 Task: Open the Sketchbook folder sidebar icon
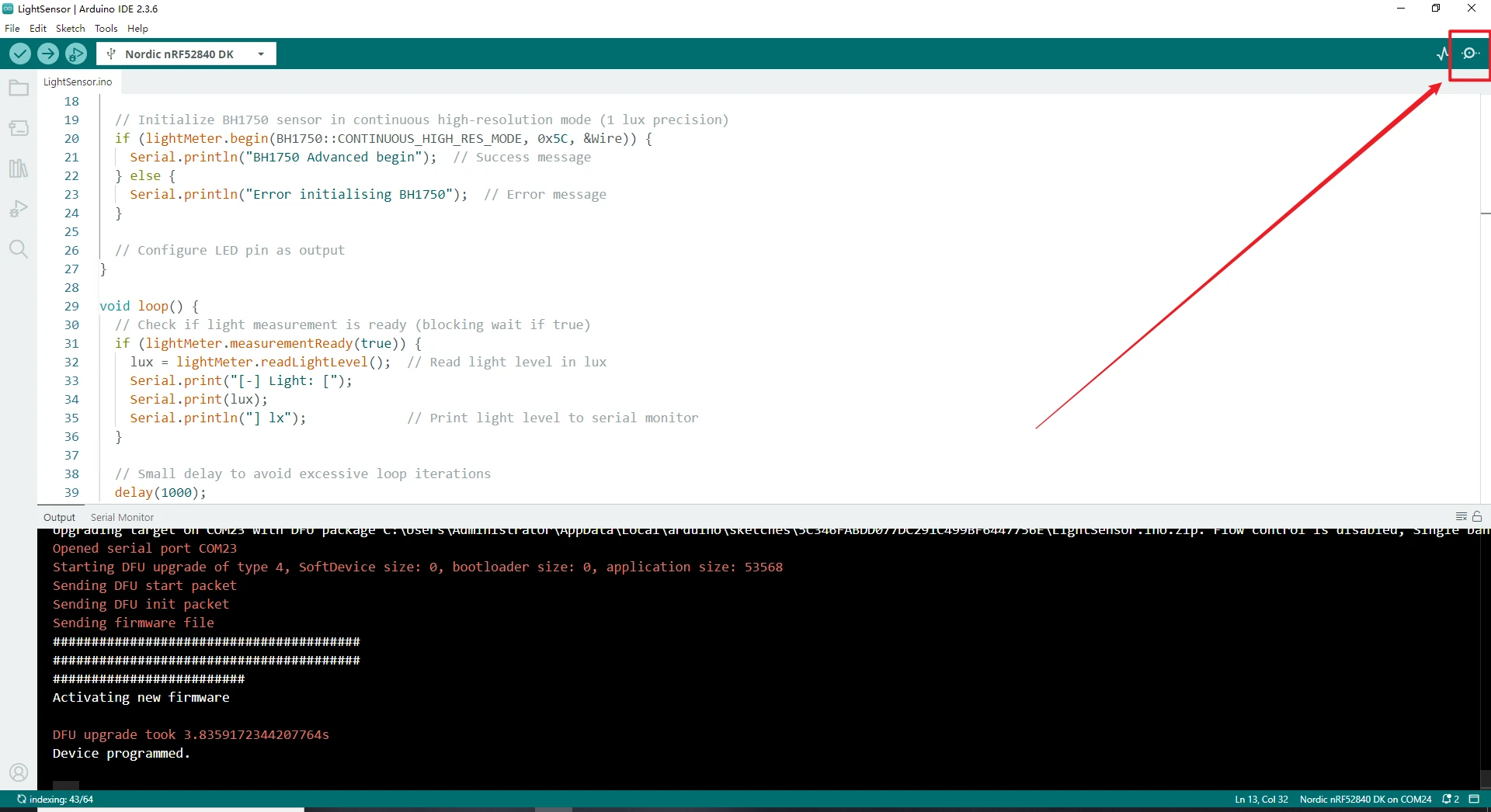tap(19, 88)
